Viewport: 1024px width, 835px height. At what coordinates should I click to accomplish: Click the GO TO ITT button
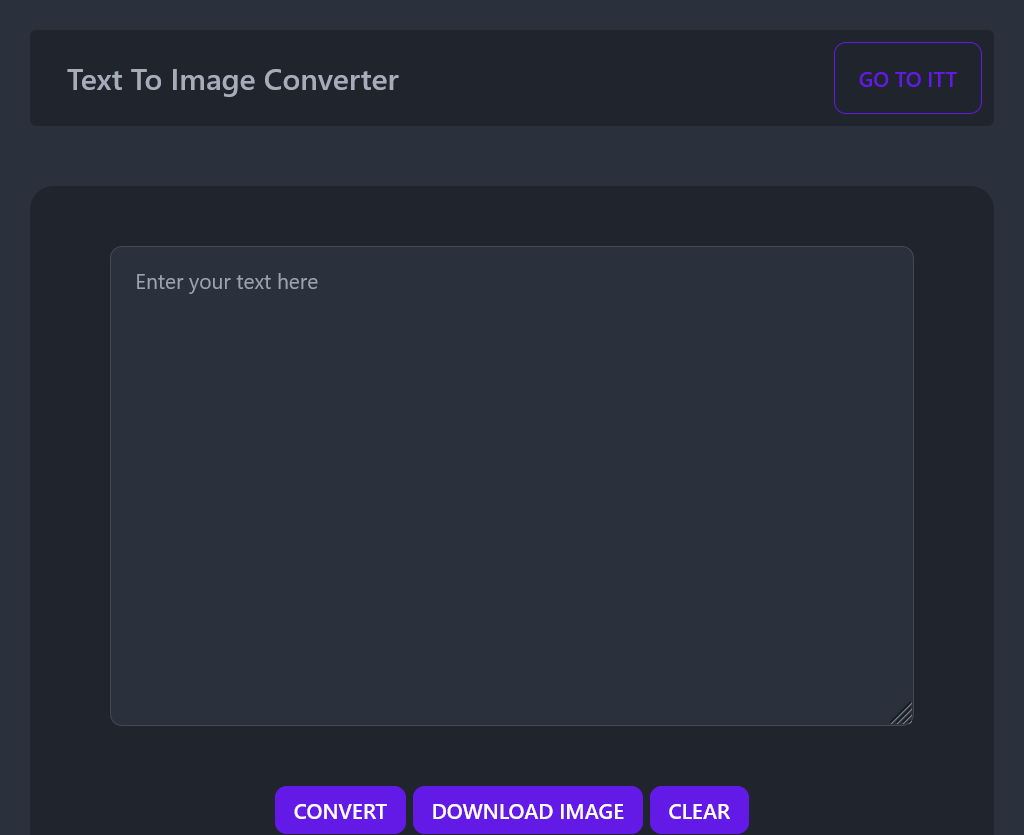[908, 78]
